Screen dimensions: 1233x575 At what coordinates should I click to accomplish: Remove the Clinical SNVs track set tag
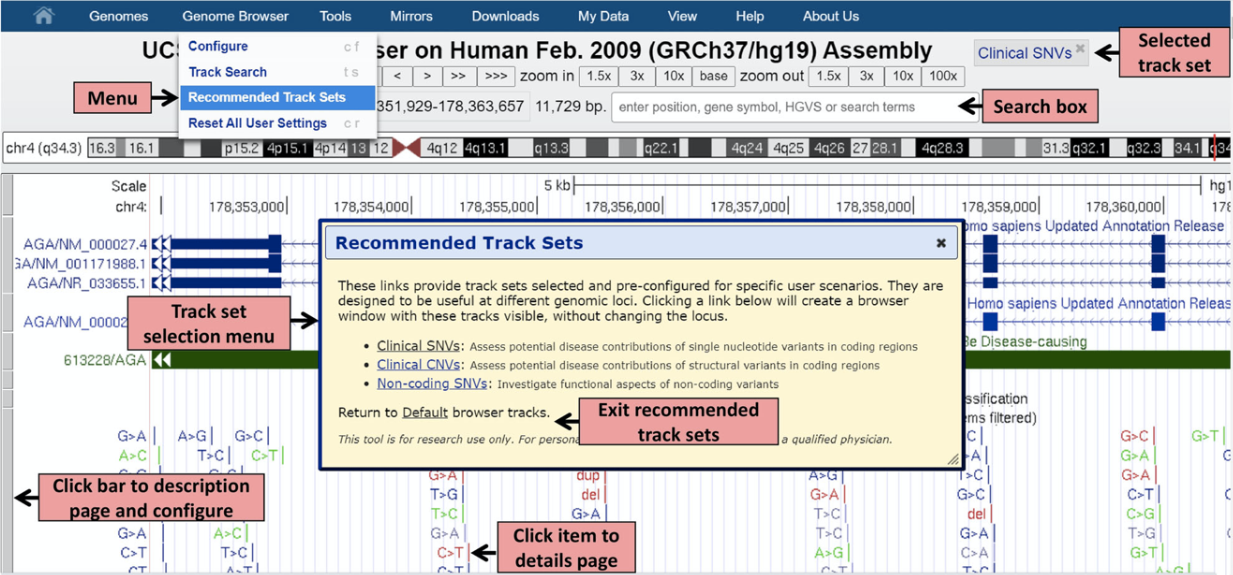1080,48
